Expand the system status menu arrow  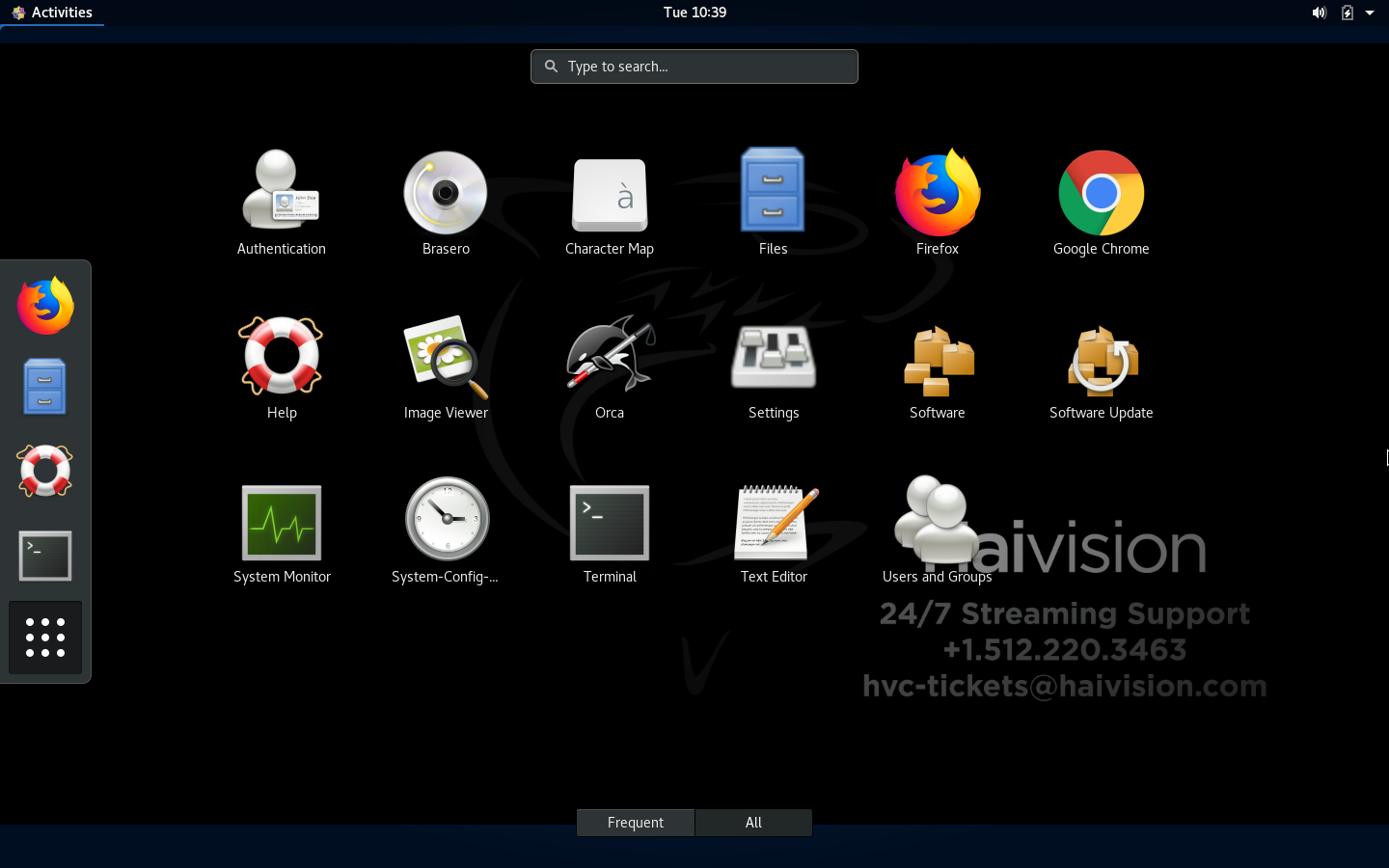pyautogui.click(x=1370, y=13)
